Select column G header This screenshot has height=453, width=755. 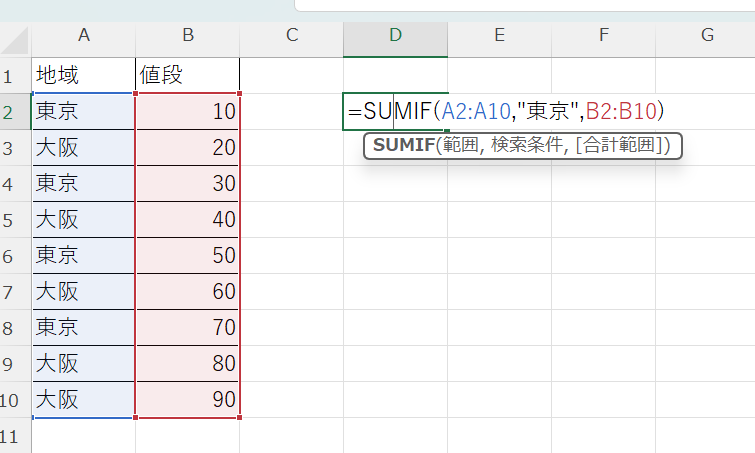(707, 36)
